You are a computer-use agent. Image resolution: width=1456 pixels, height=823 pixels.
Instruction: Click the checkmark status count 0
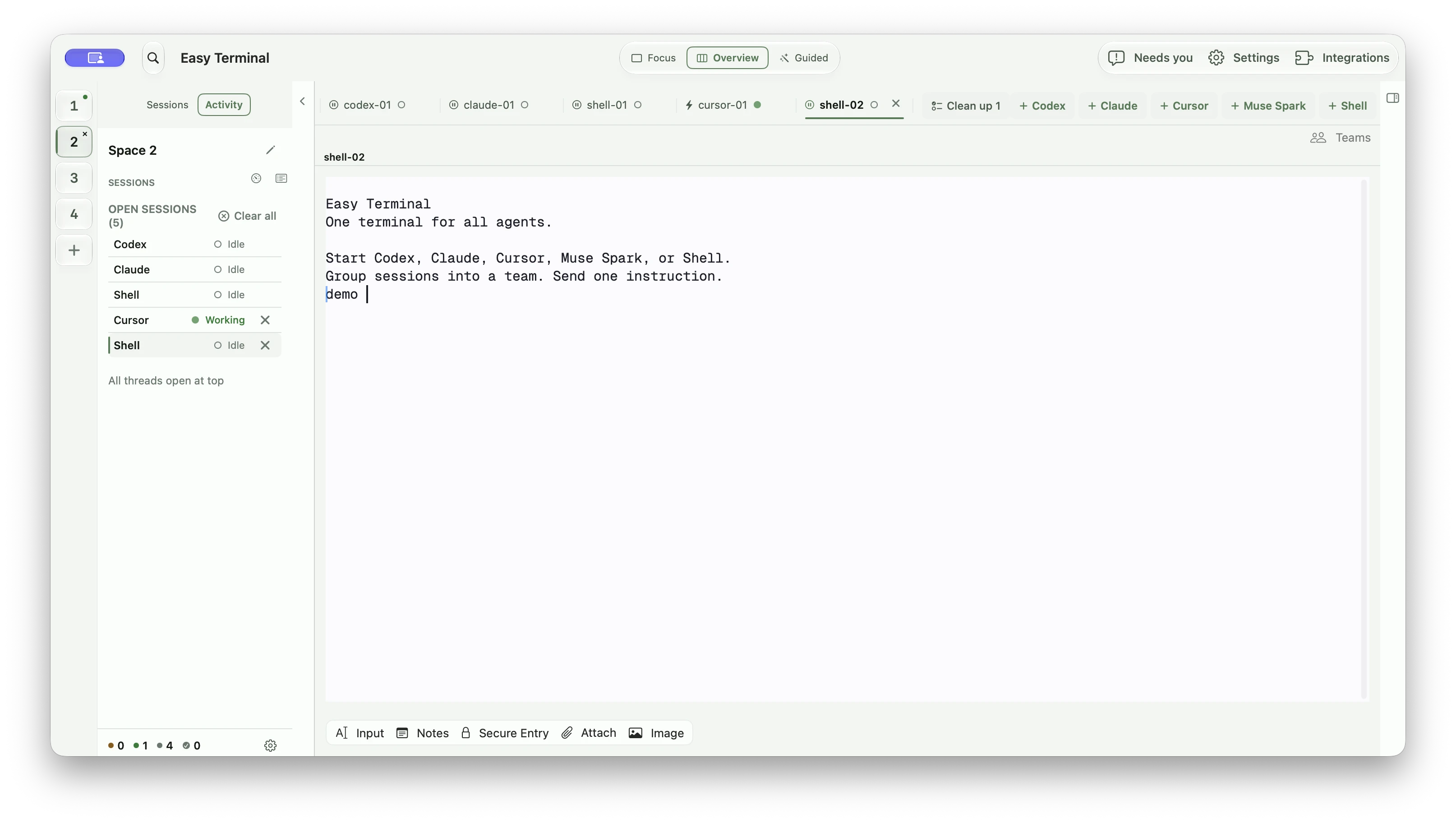point(192,745)
